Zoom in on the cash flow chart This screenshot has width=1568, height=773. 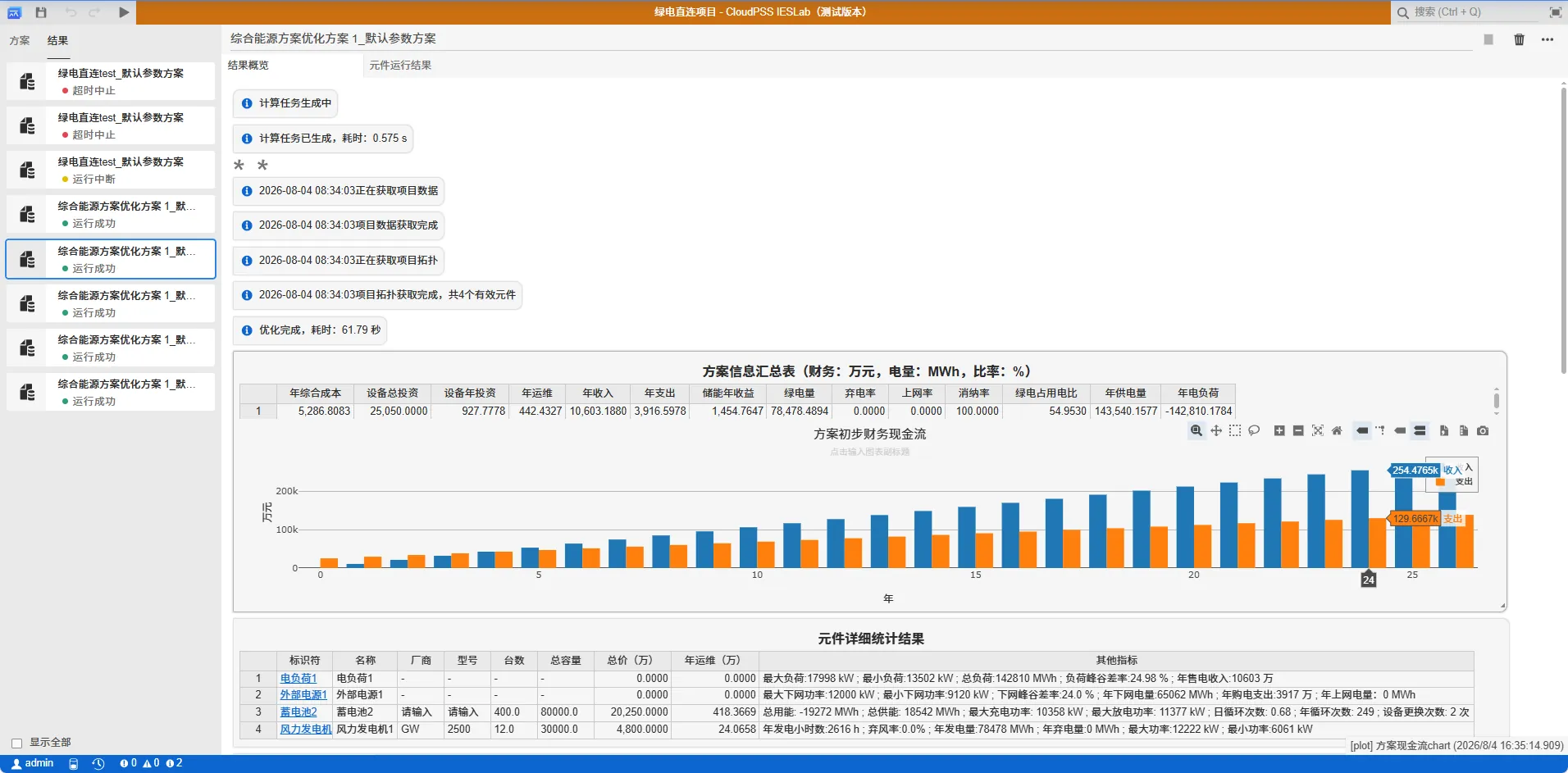click(x=1279, y=430)
